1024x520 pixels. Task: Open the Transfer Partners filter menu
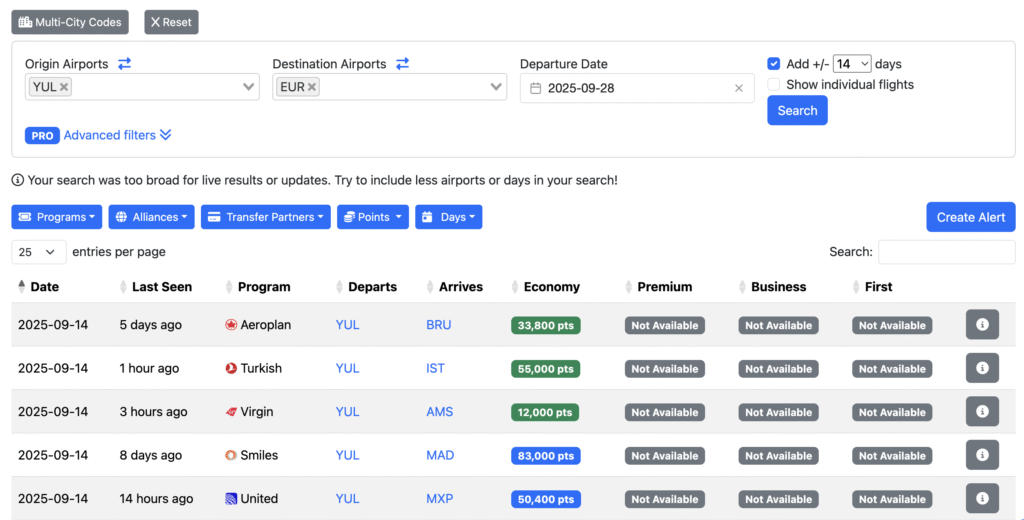[265, 217]
